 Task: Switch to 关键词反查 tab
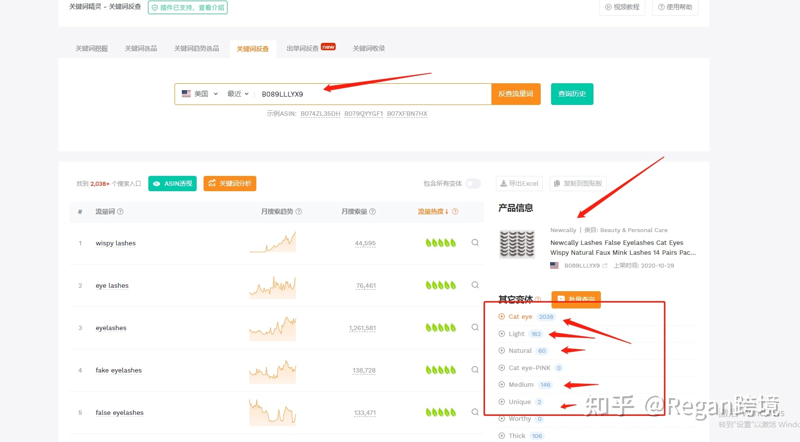pyautogui.click(x=253, y=49)
